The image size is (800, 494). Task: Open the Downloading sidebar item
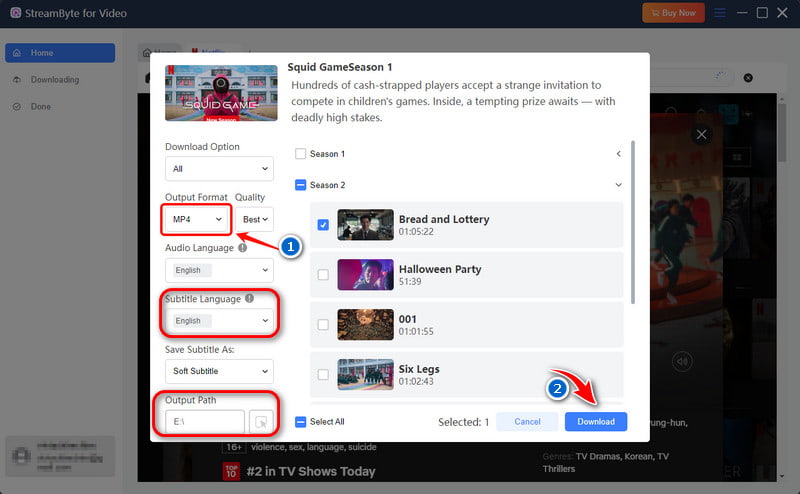point(60,80)
